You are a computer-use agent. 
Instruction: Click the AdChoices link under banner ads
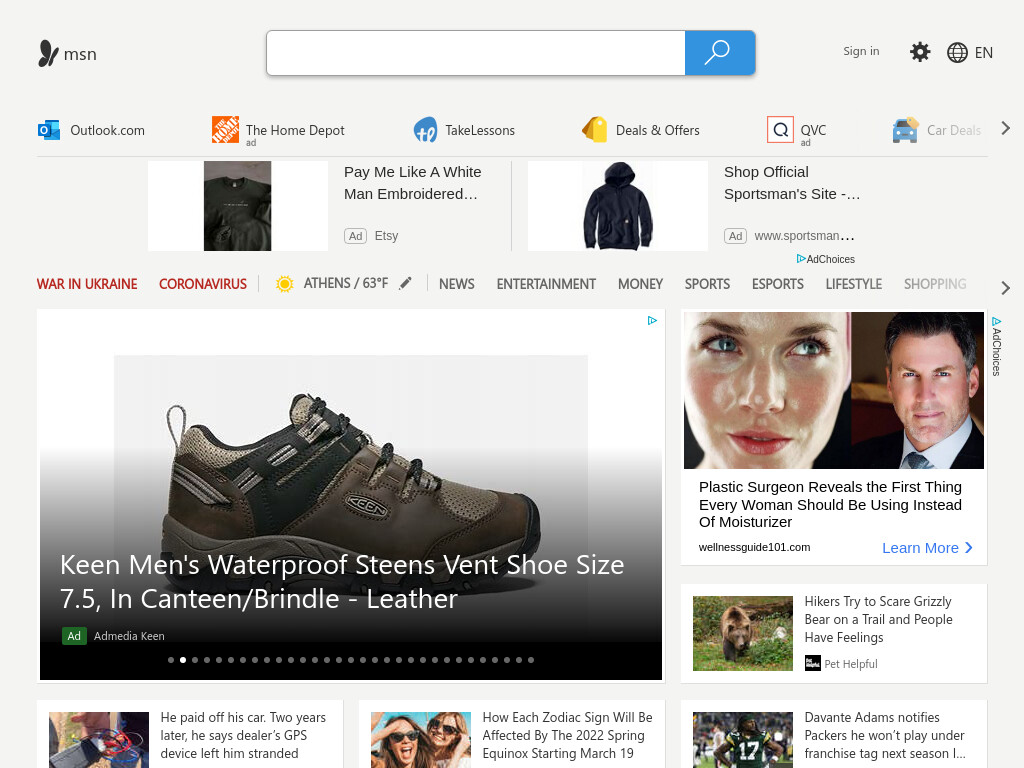click(825, 259)
